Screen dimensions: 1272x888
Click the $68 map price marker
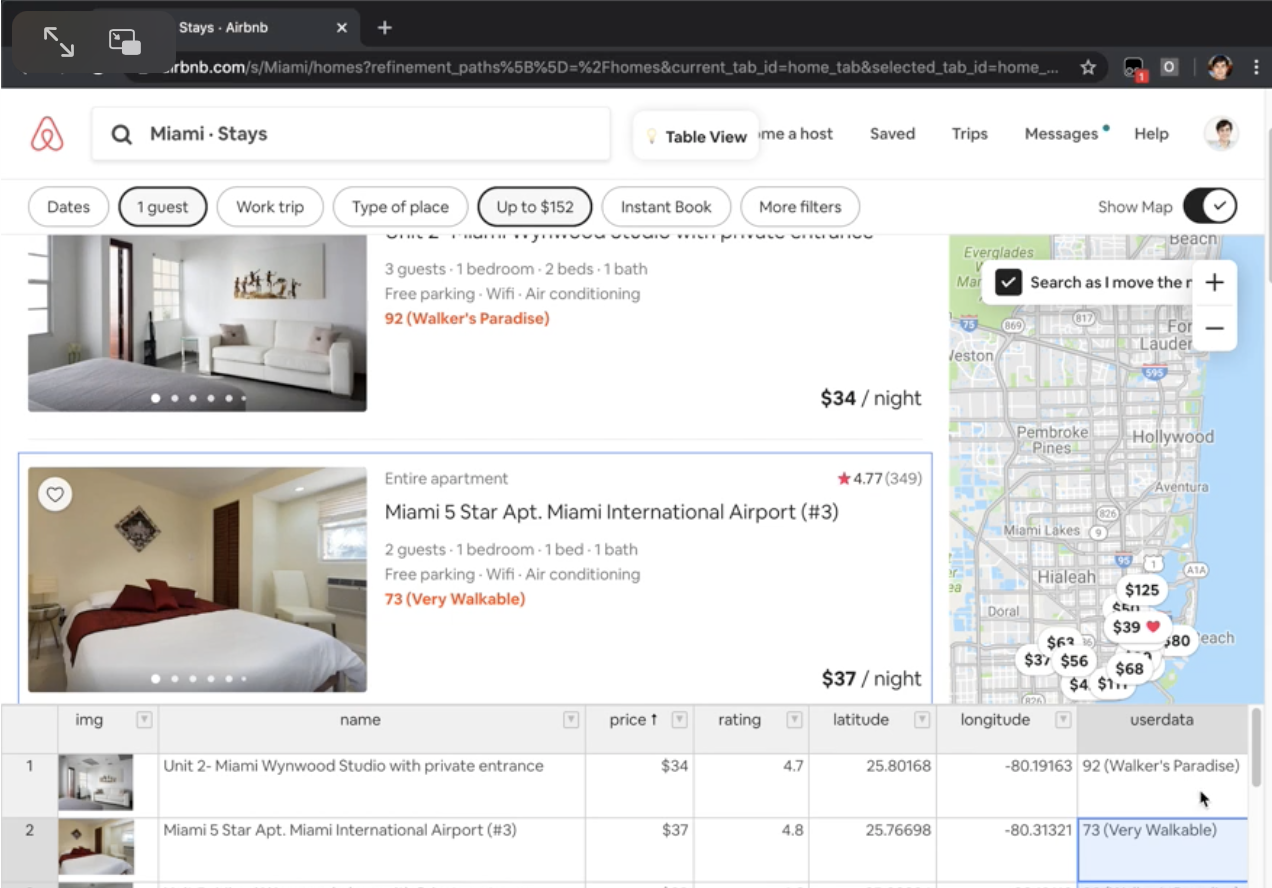1129,669
